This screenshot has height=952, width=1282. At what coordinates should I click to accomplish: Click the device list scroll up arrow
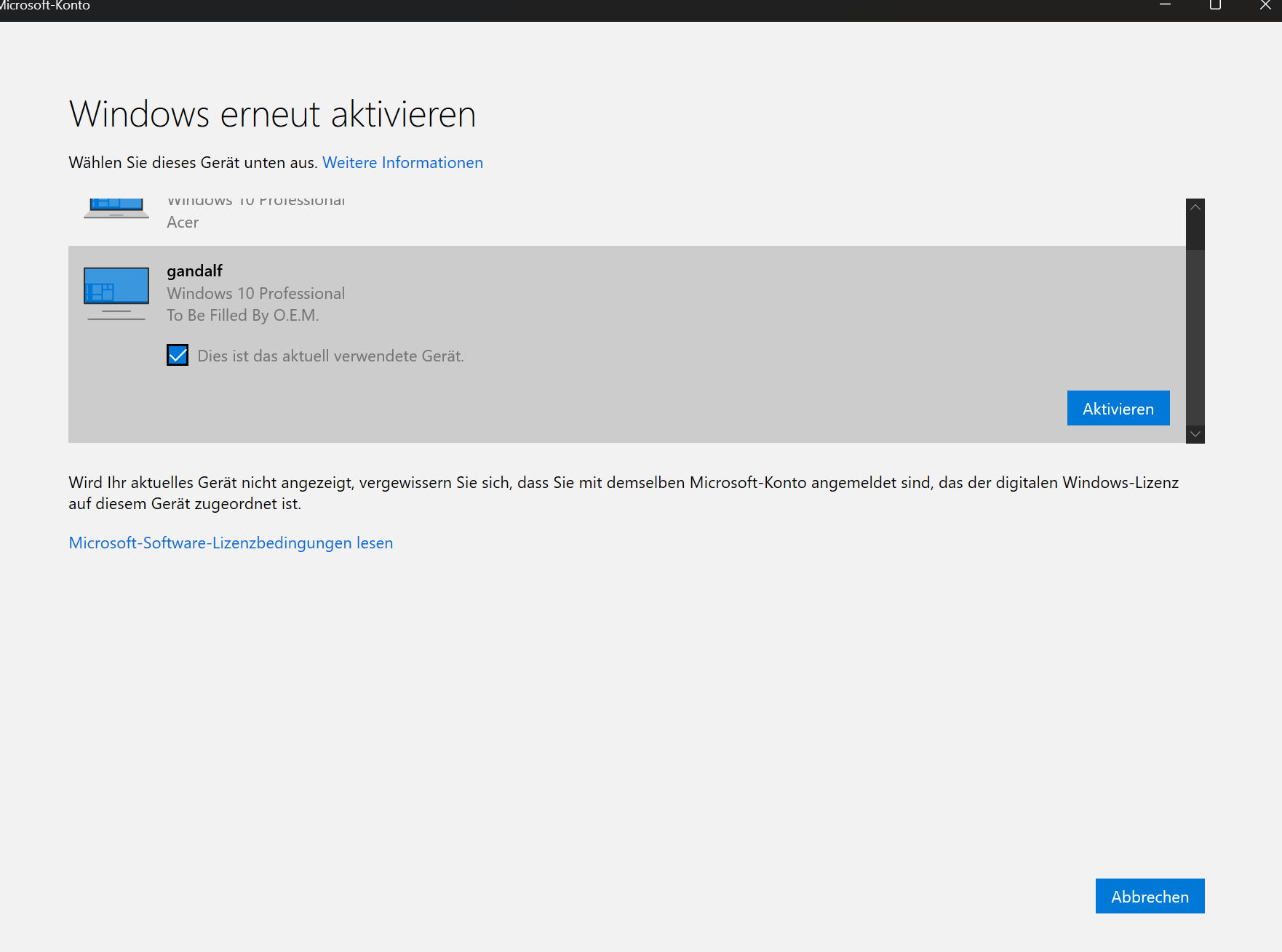pyautogui.click(x=1195, y=207)
